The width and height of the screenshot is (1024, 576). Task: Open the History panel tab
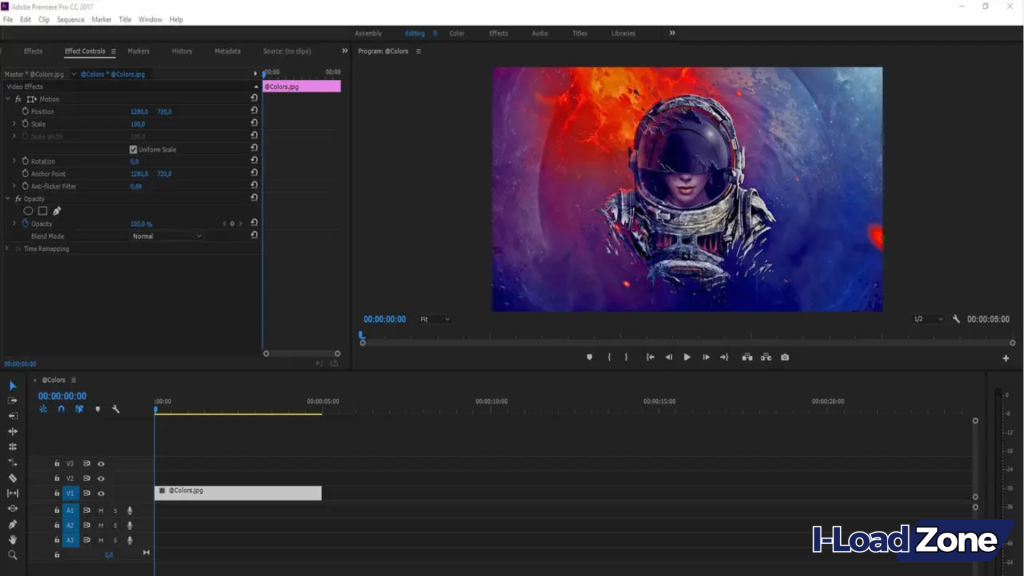182,51
